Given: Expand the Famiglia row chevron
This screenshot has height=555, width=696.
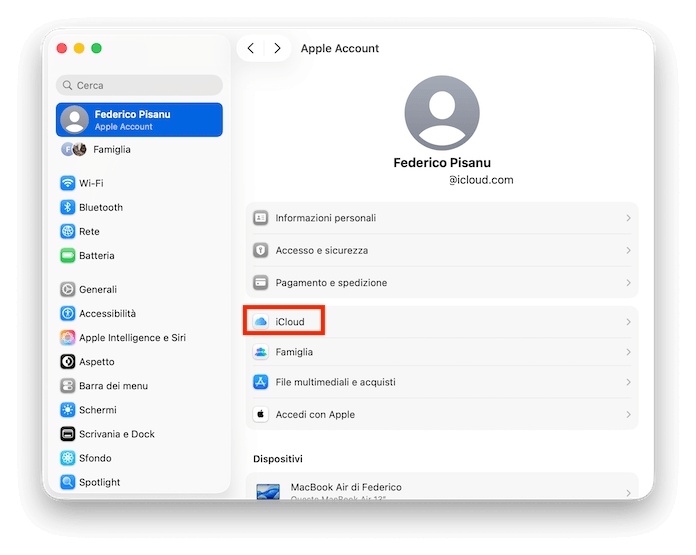Looking at the screenshot, I should 628,352.
